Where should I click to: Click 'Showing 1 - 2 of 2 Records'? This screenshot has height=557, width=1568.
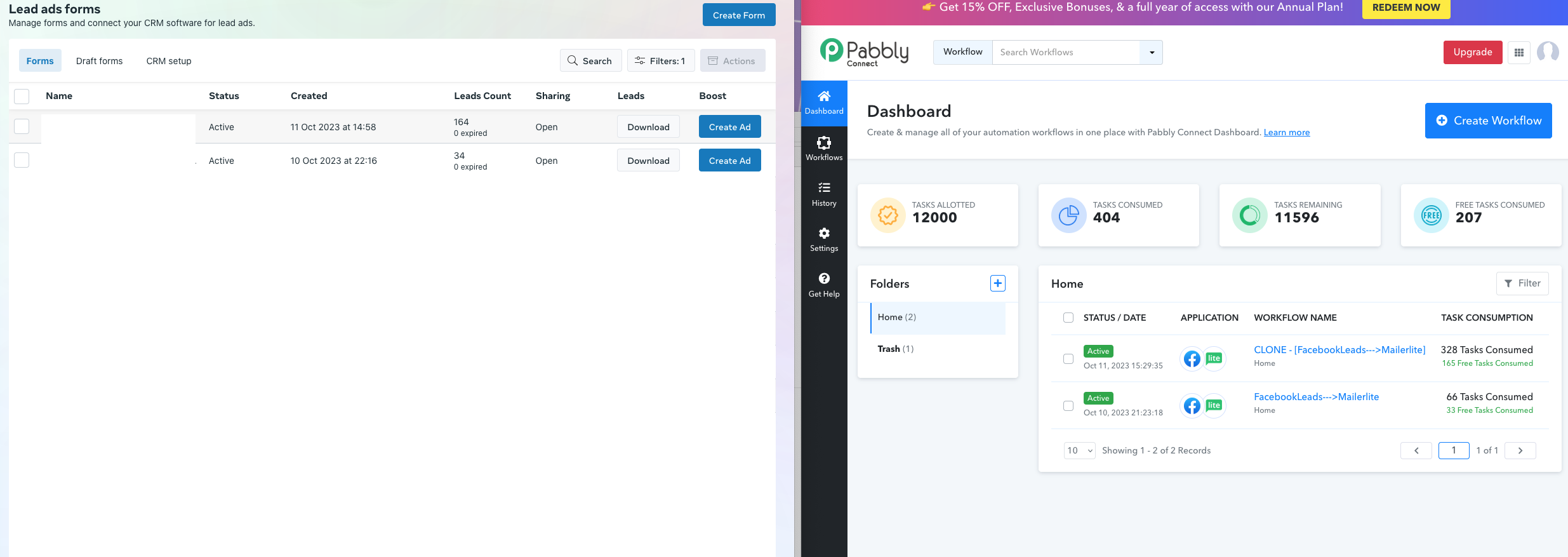1156,450
